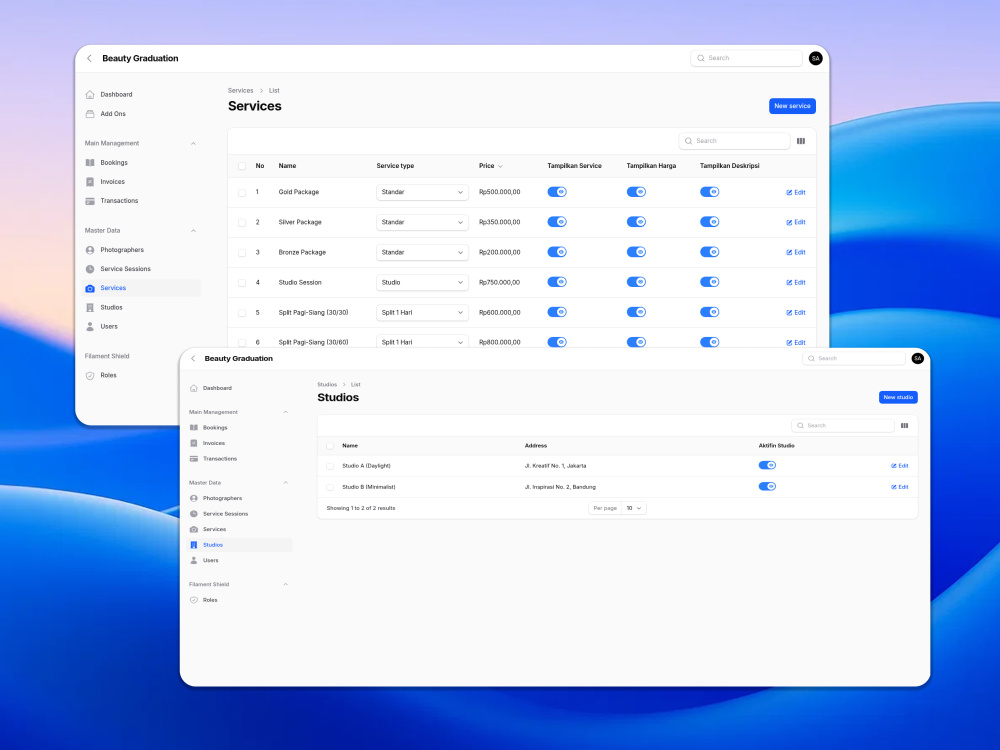Open Service type dropdown for Bronze Package
The width and height of the screenshot is (1000, 750).
point(422,252)
